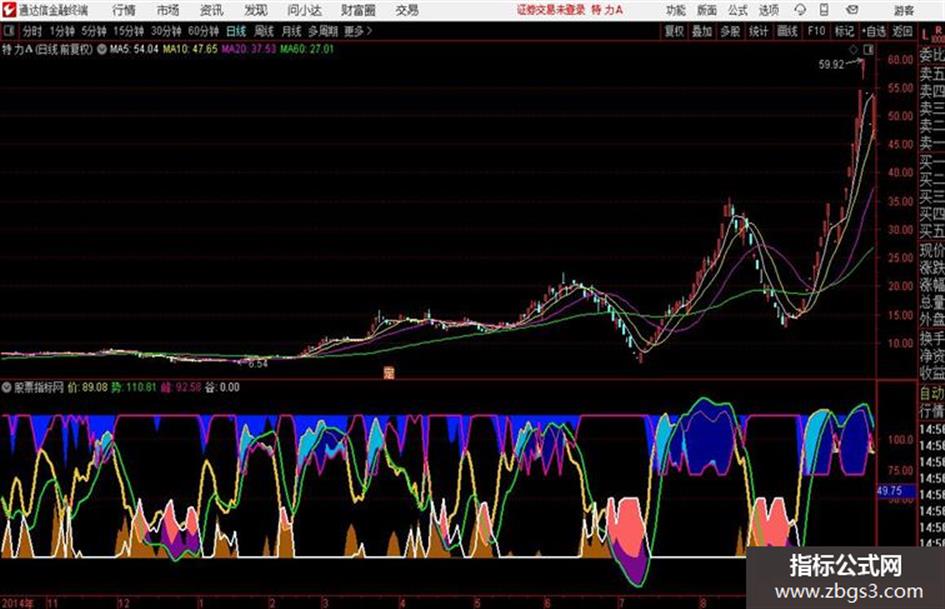Click the MA20: 37.53 indicator label
The image size is (945, 609).
pos(248,49)
